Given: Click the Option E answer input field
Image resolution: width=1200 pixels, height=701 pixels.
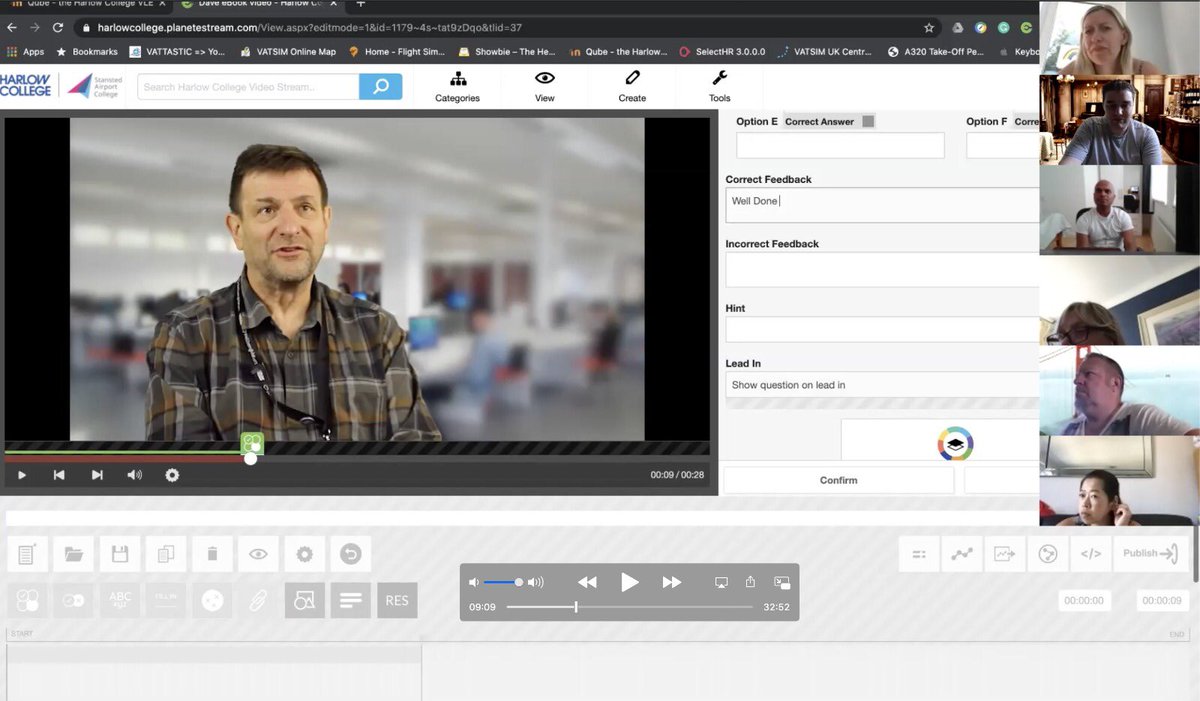Looking at the screenshot, I should pyautogui.click(x=840, y=145).
